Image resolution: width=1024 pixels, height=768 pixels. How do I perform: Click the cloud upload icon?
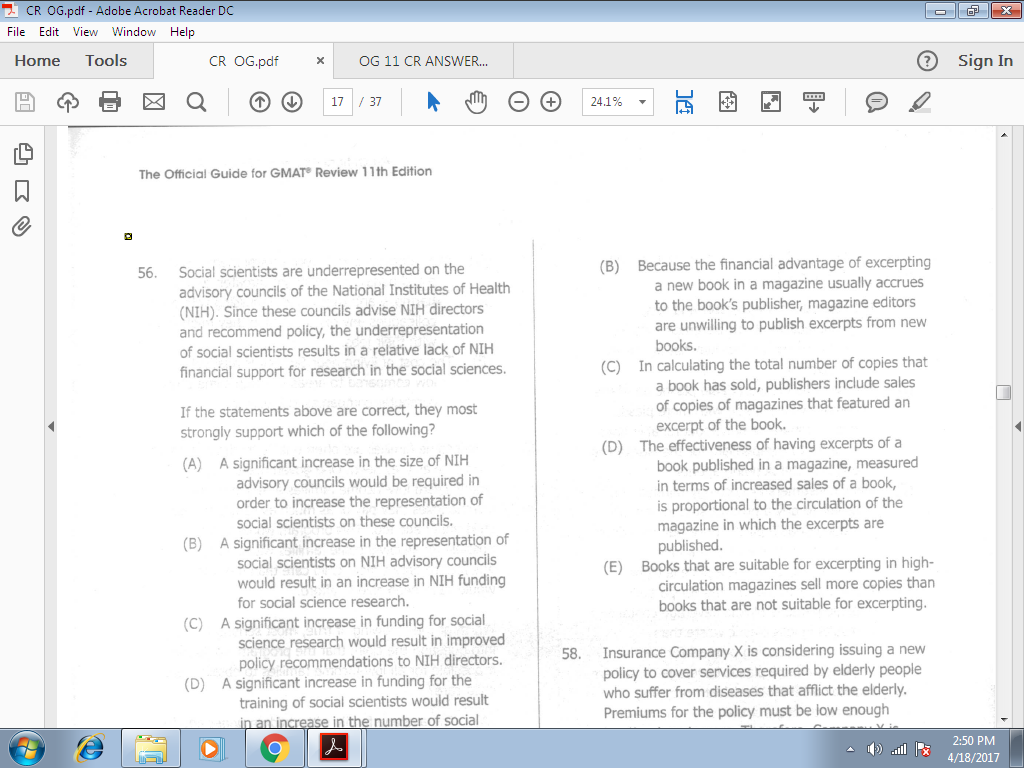[68, 102]
